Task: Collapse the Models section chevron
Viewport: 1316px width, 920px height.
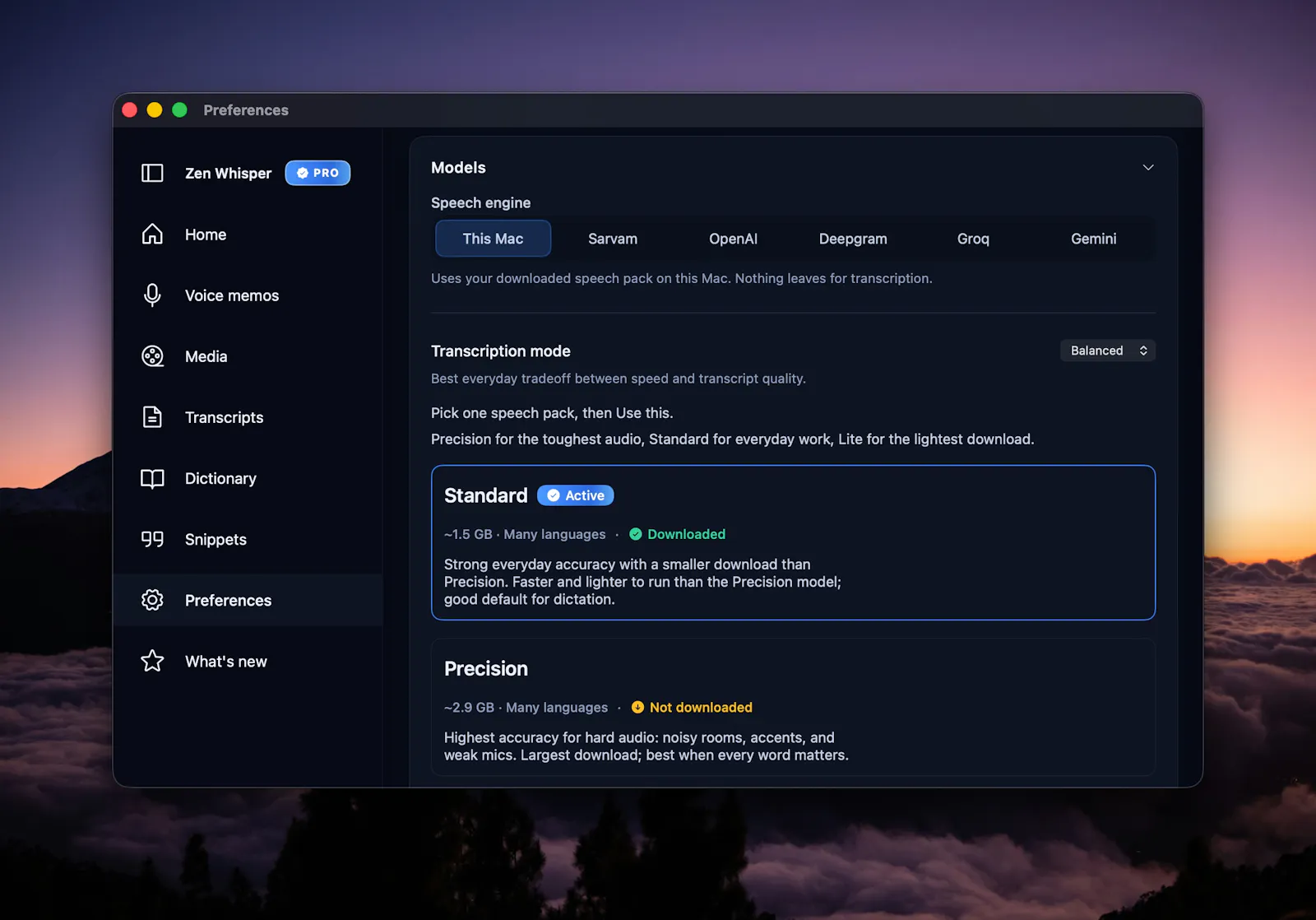Action: (x=1148, y=167)
